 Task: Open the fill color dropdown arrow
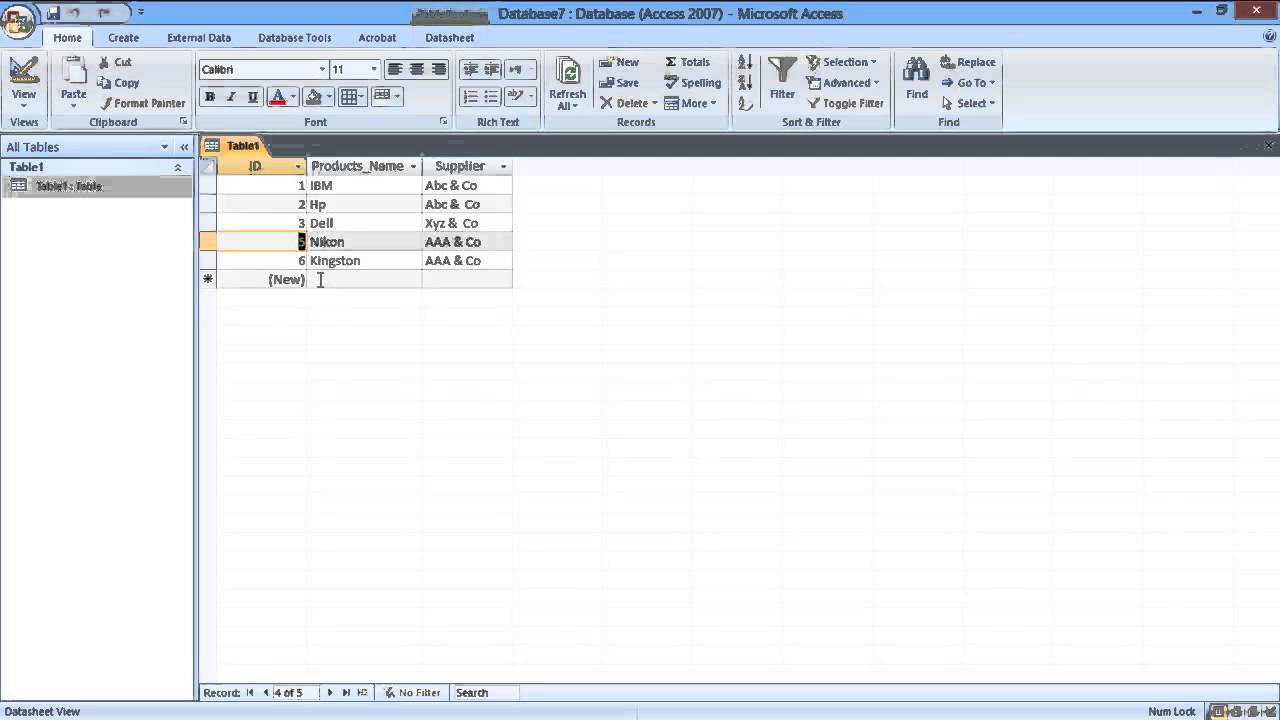tap(329, 97)
